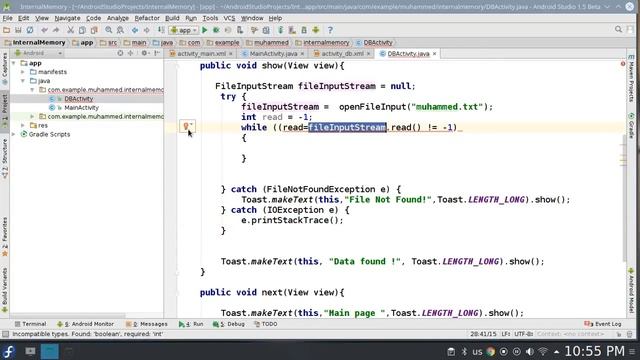Click the Forward navigation arrow
Image resolution: width=640 pixels, height=360 pixels.
[147, 30]
